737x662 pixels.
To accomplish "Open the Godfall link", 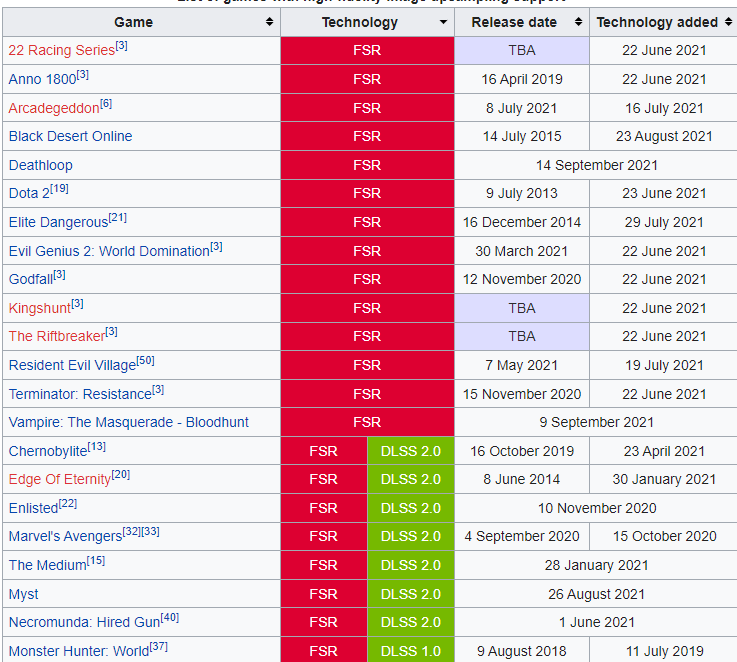I will tap(31, 279).
